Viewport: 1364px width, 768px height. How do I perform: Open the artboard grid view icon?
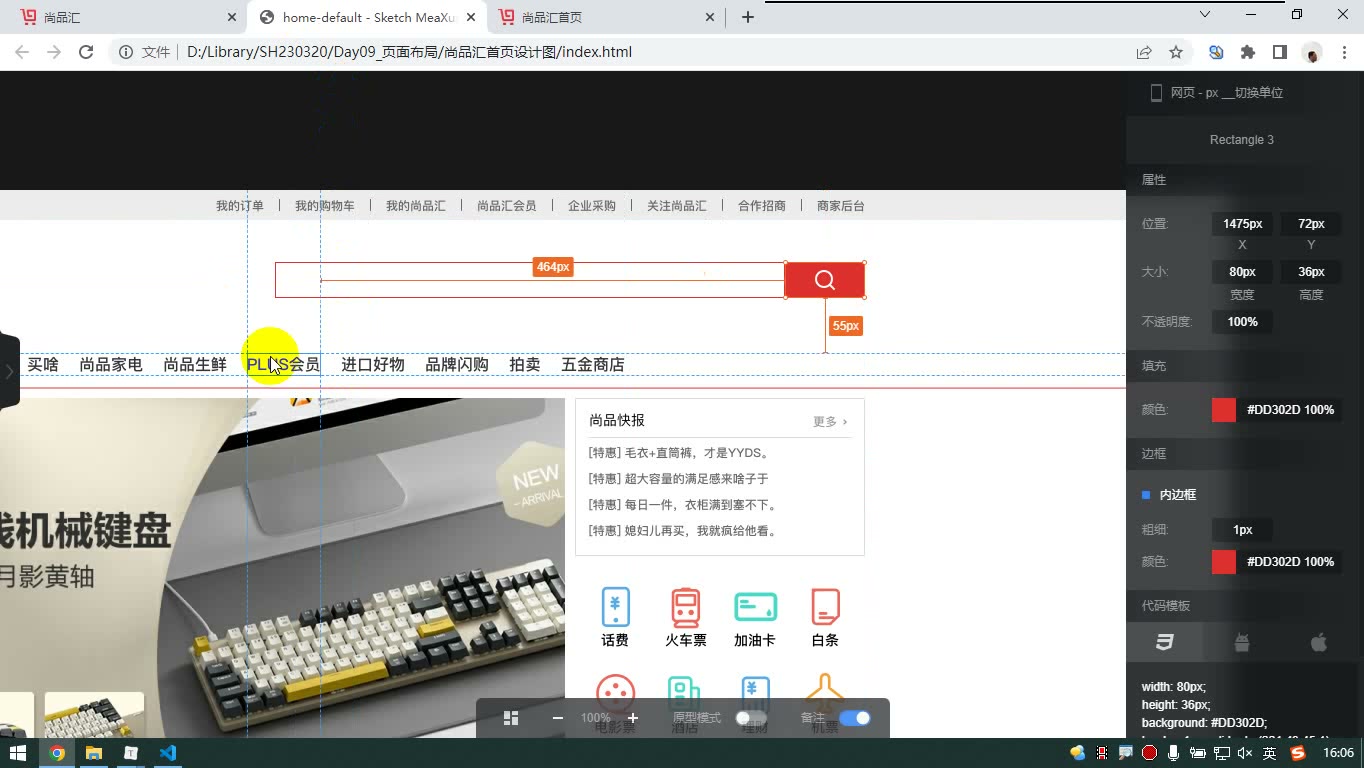(511, 718)
